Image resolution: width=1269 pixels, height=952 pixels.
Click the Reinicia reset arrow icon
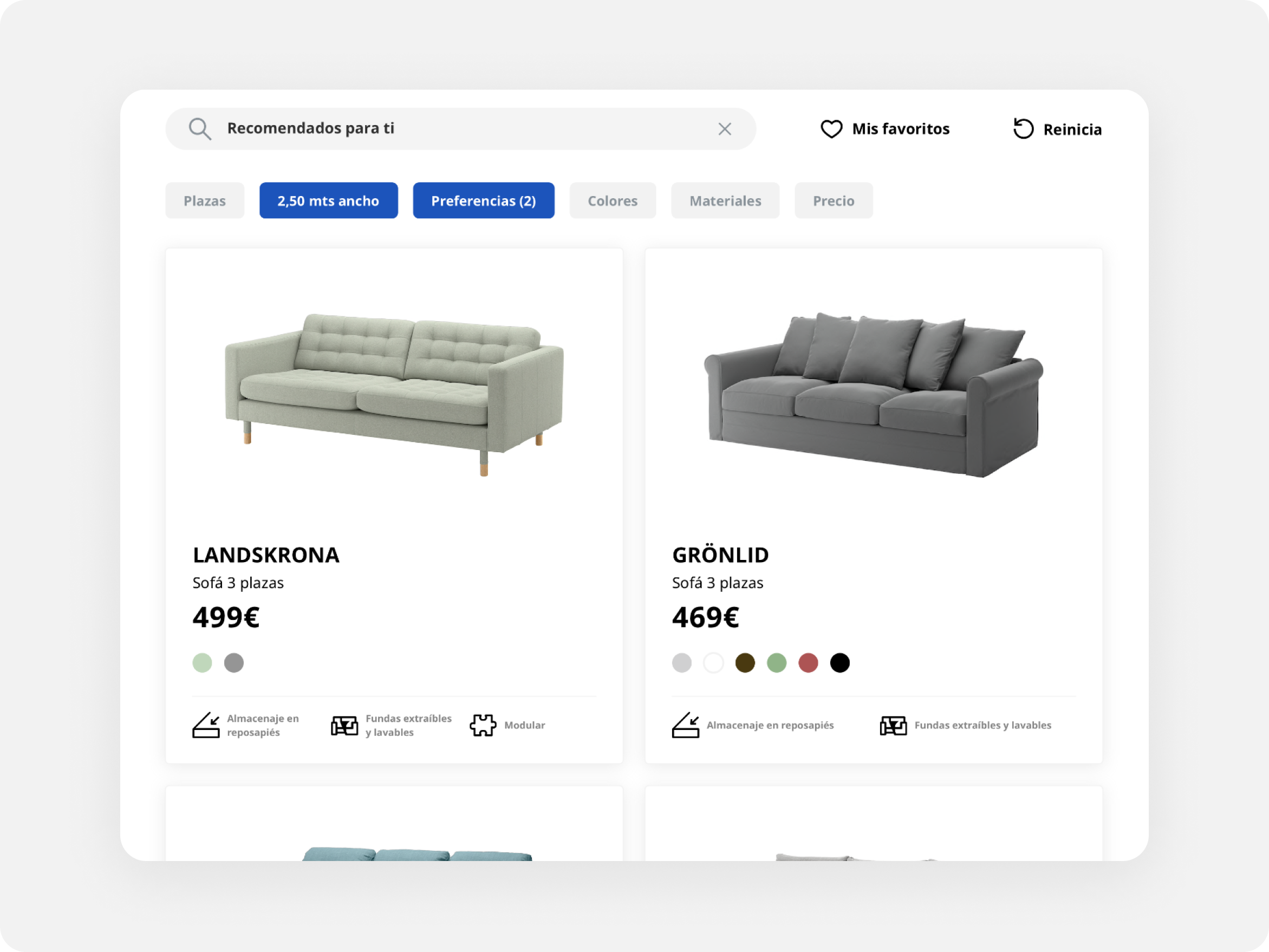[1023, 128]
